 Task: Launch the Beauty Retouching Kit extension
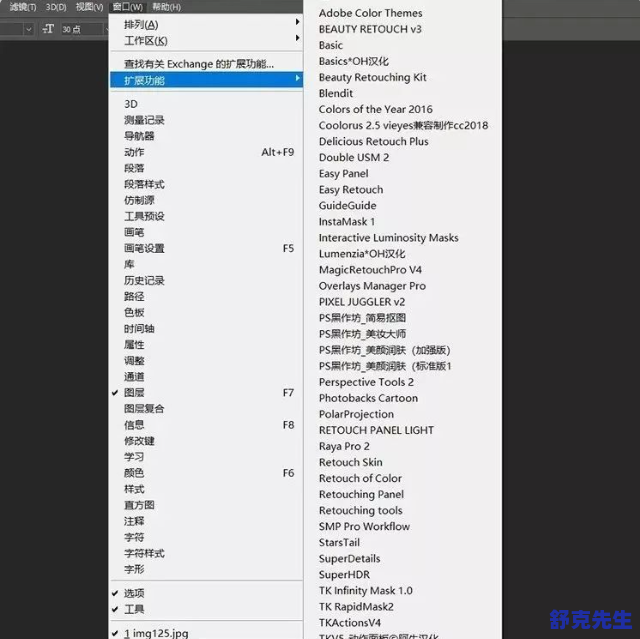click(372, 77)
